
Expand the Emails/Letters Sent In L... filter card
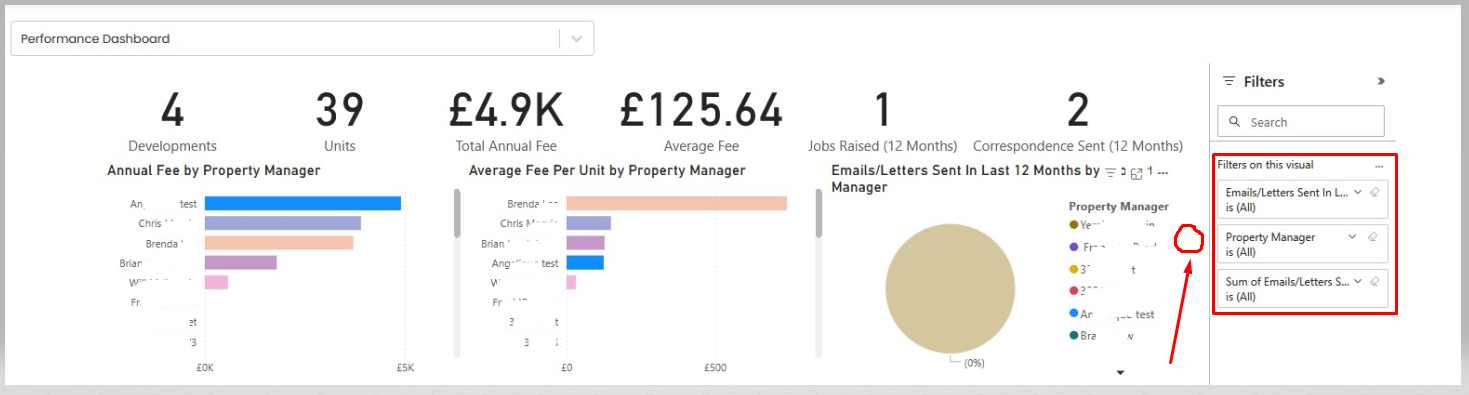(1357, 192)
